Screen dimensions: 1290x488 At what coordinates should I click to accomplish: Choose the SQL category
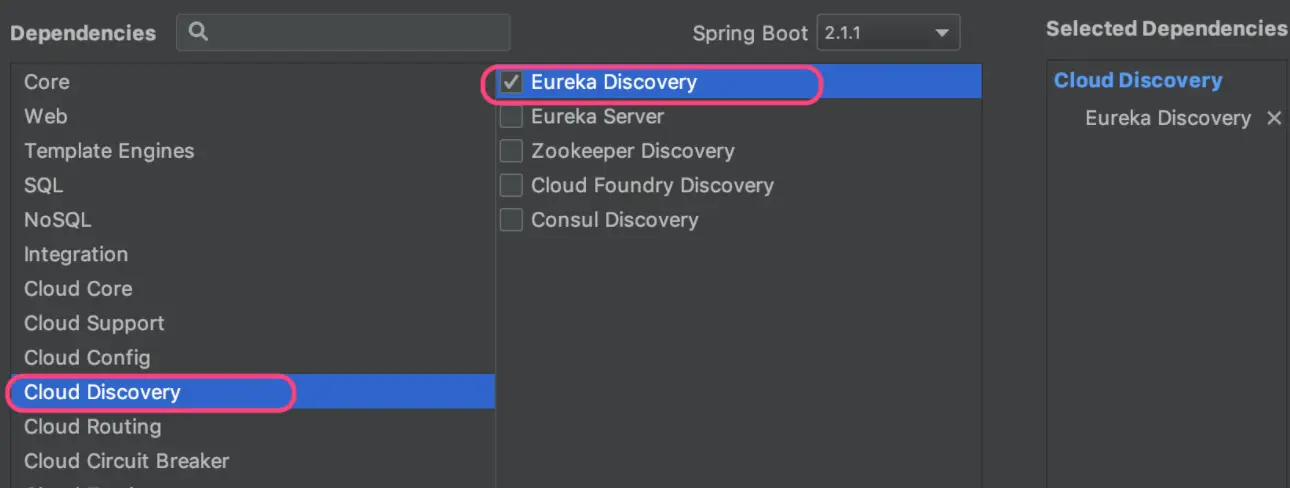pyautogui.click(x=43, y=185)
